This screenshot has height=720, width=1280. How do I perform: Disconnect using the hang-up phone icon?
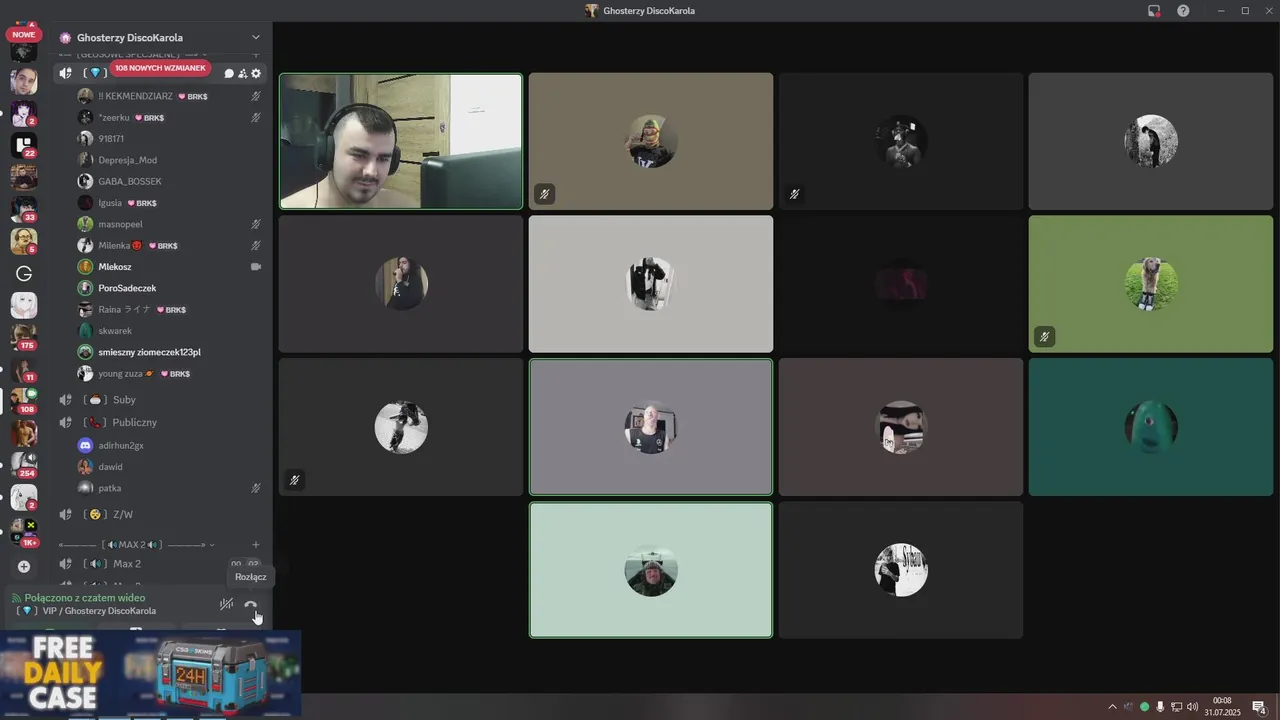251,604
